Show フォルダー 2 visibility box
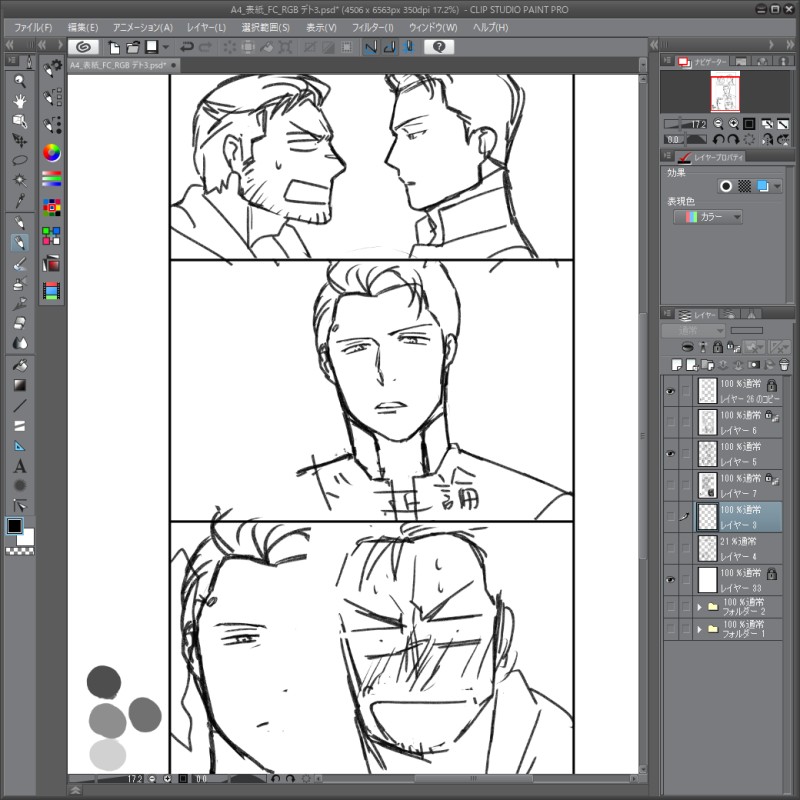Viewport: 800px width, 800px height. [671, 607]
